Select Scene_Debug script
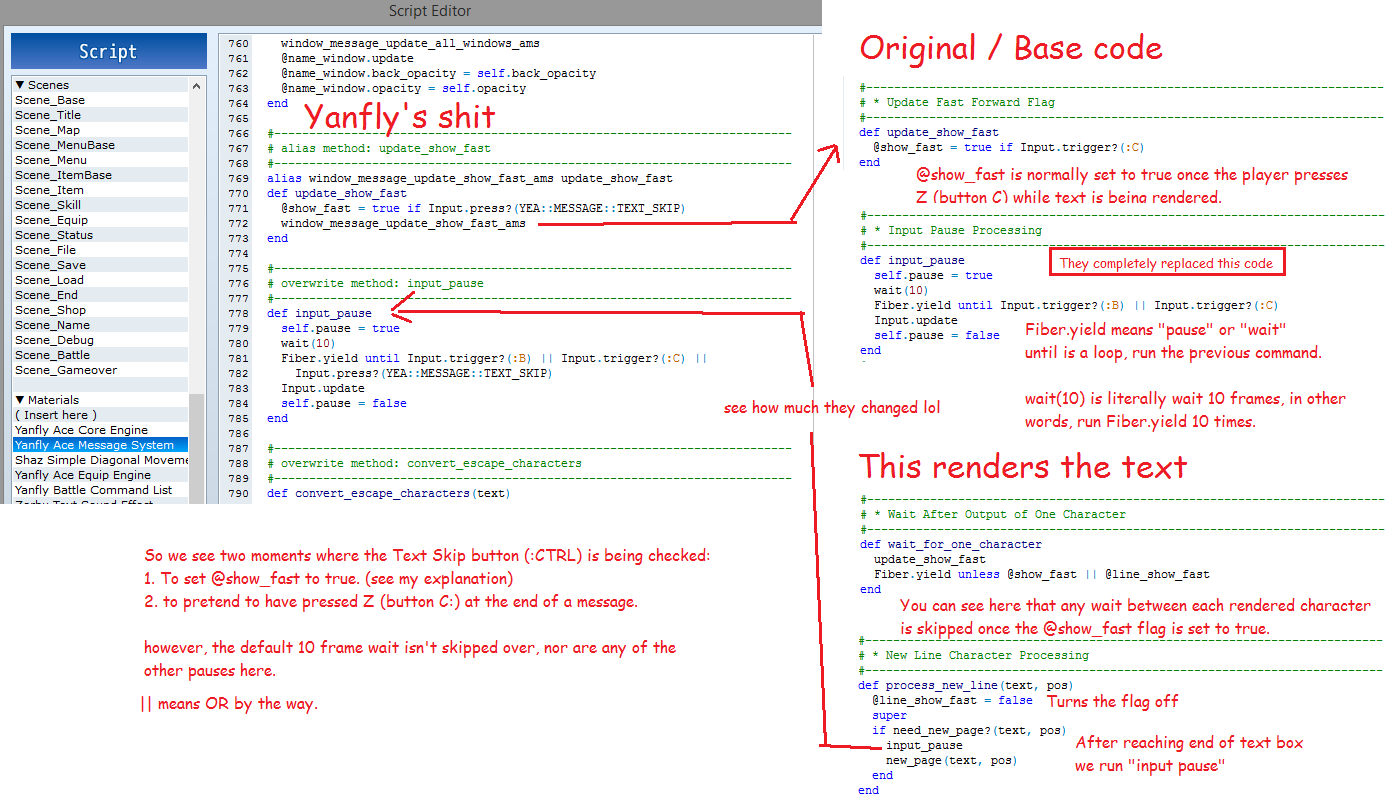This screenshot has width=1391, height=803. [x=100, y=340]
